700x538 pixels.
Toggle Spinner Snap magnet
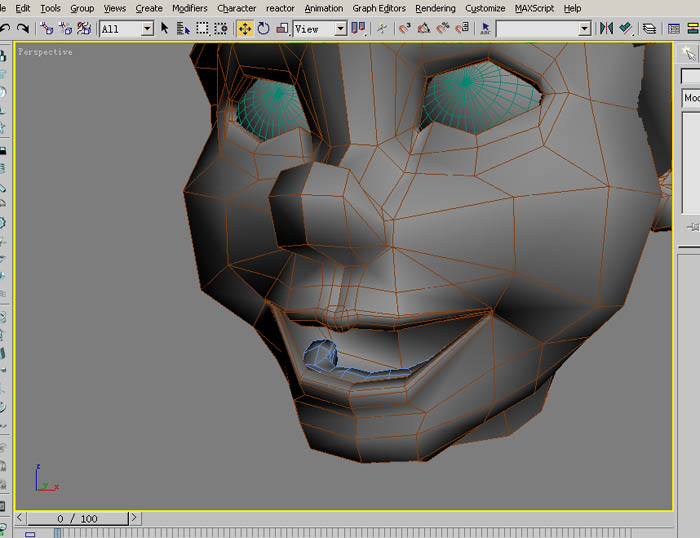[x=462, y=29]
